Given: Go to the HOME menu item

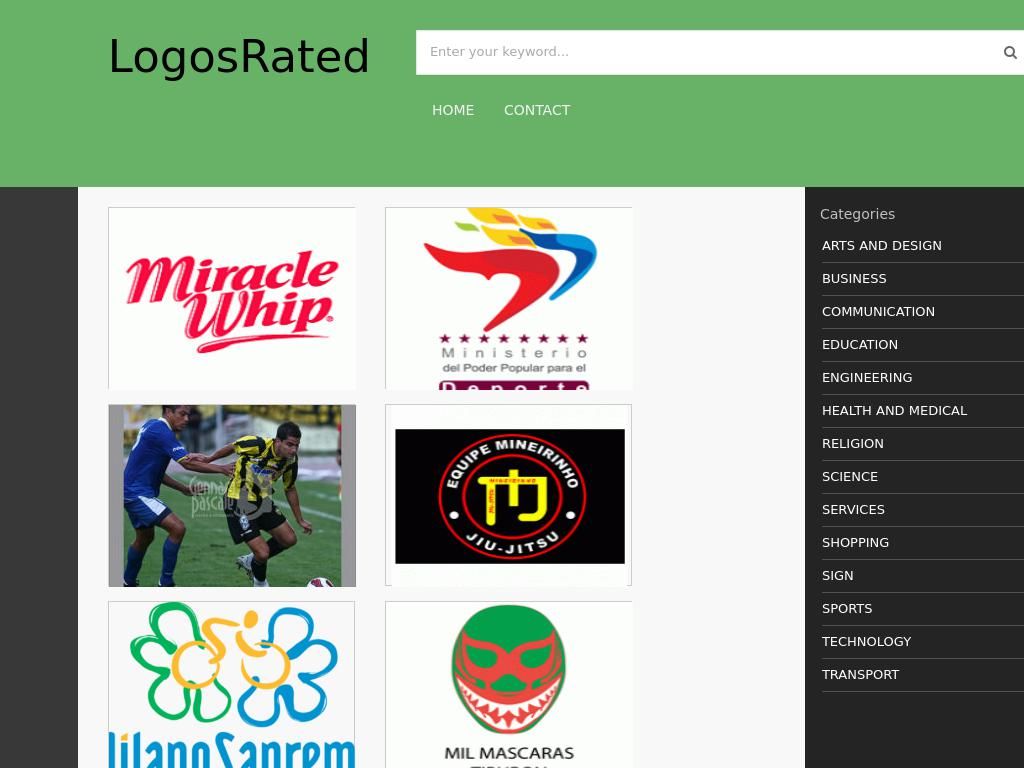Looking at the screenshot, I should pos(453,110).
